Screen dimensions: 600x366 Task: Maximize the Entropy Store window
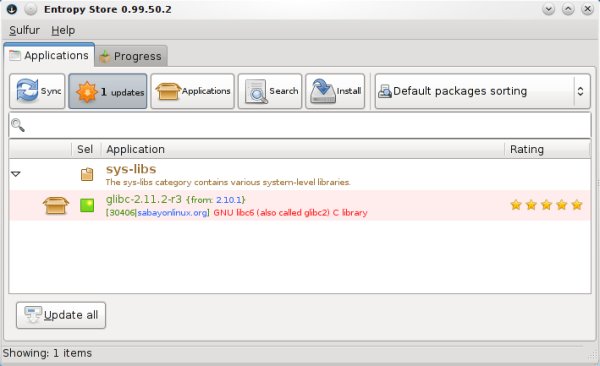pyautogui.click(x=568, y=9)
